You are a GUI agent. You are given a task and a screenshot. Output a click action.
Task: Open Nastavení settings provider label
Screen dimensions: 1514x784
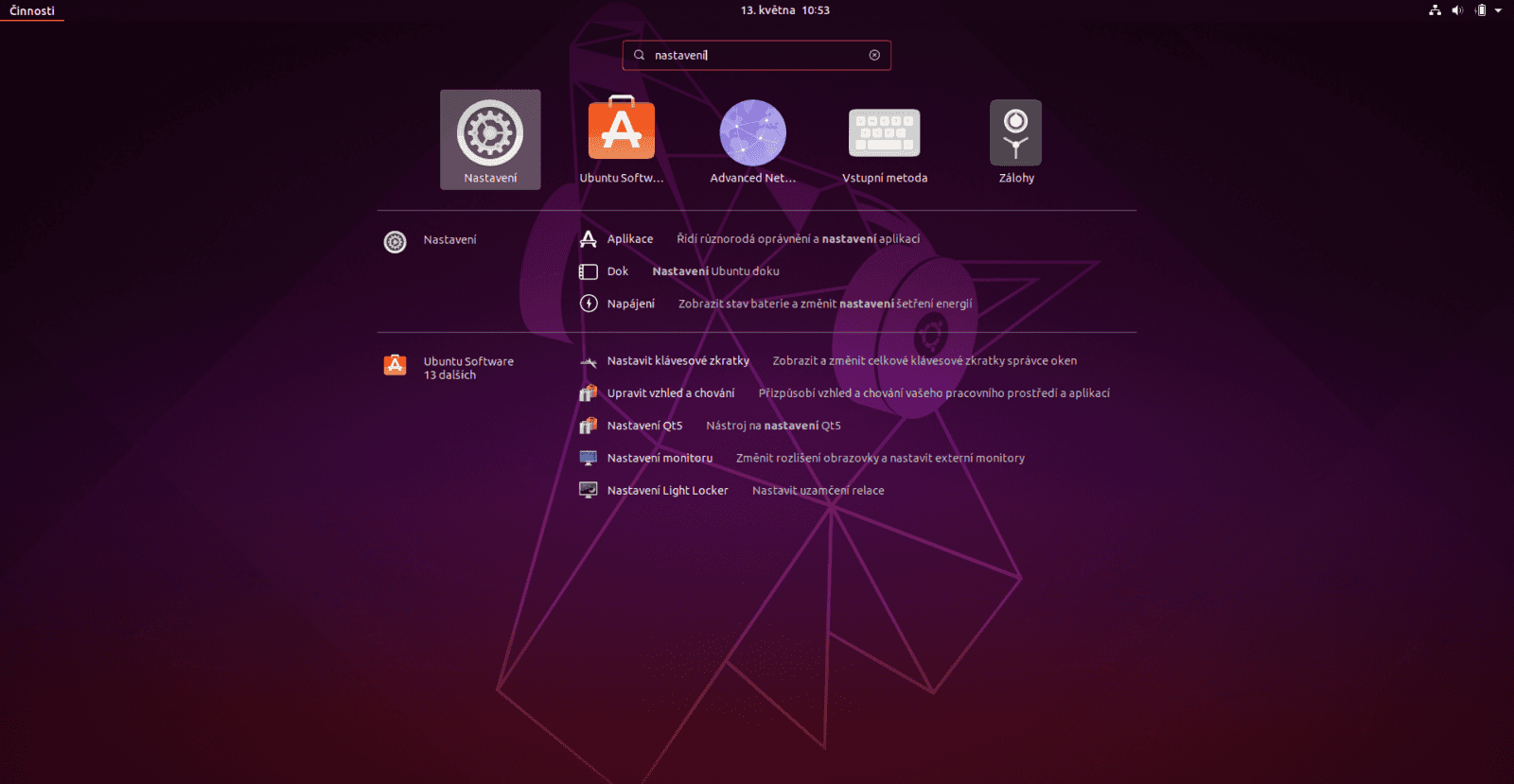click(449, 240)
